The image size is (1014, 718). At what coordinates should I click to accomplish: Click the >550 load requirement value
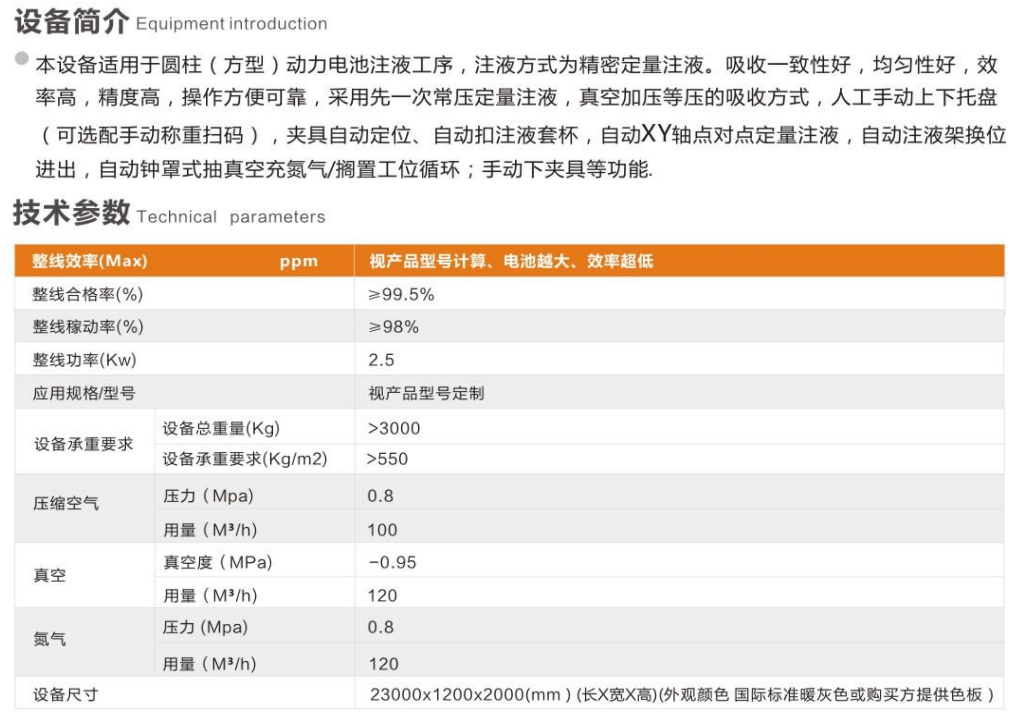387,459
